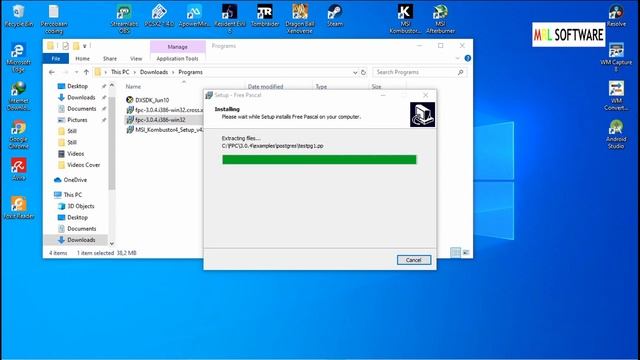The height and width of the screenshot is (360, 640).
Task: Cancel the Free Pascal installation
Action: click(x=413, y=260)
